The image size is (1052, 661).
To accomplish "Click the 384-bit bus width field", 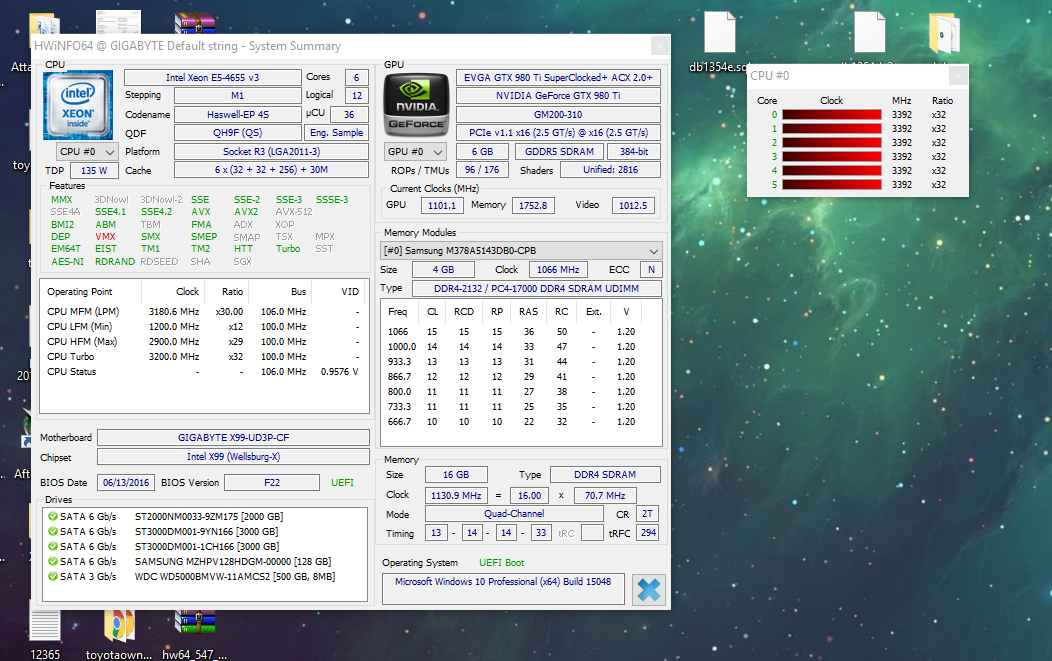I will pos(634,152).
